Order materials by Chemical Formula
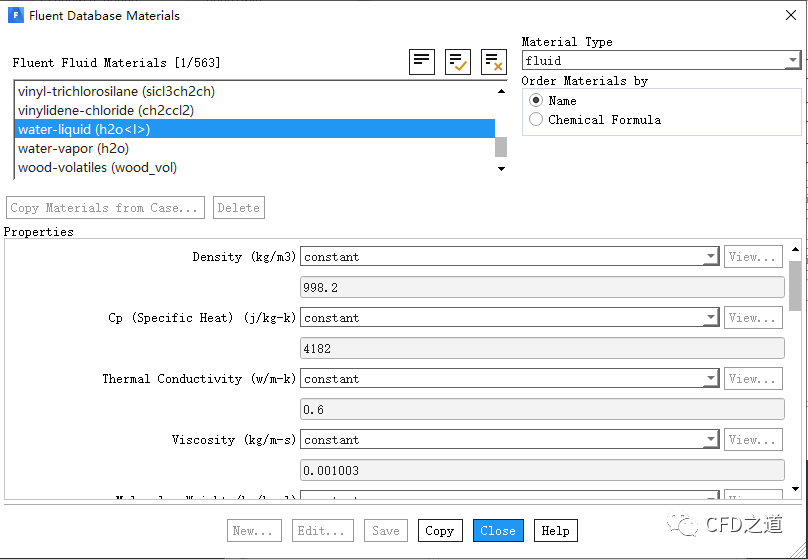This screenshot has height=559, width=808. tap(537, 120)
